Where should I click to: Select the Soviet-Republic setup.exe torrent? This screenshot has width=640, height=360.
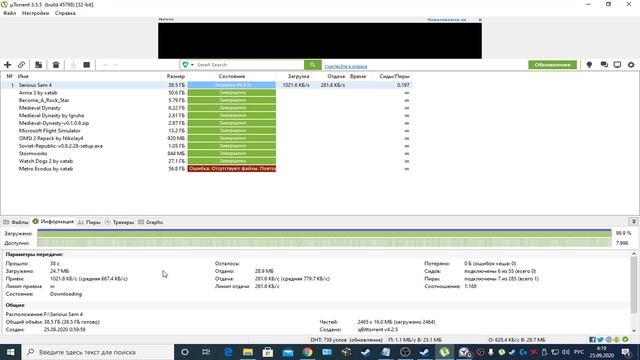click(x=61, y=146)
